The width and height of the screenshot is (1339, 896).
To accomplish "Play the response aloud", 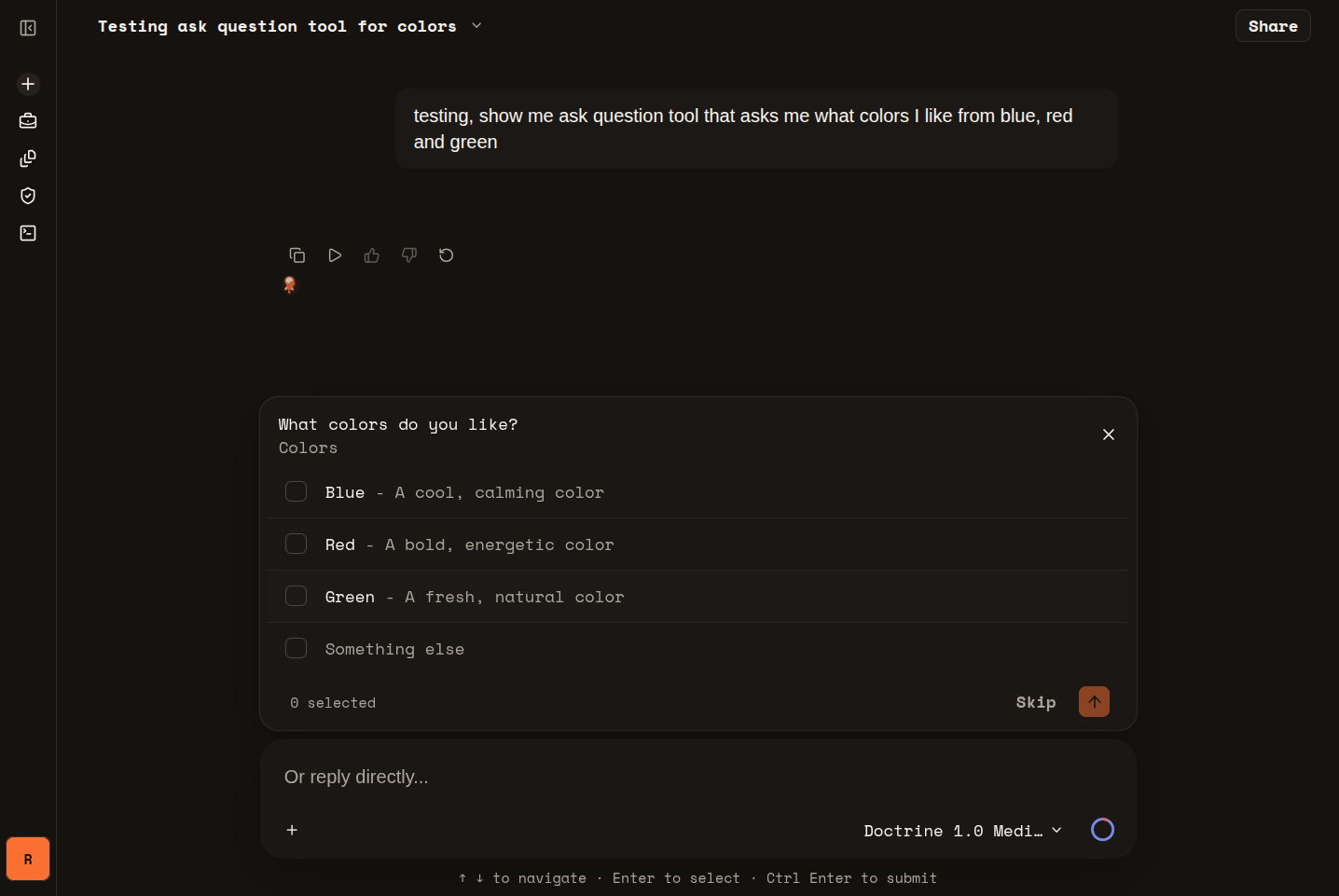I will pyautogui.click(x=335, y=255).
